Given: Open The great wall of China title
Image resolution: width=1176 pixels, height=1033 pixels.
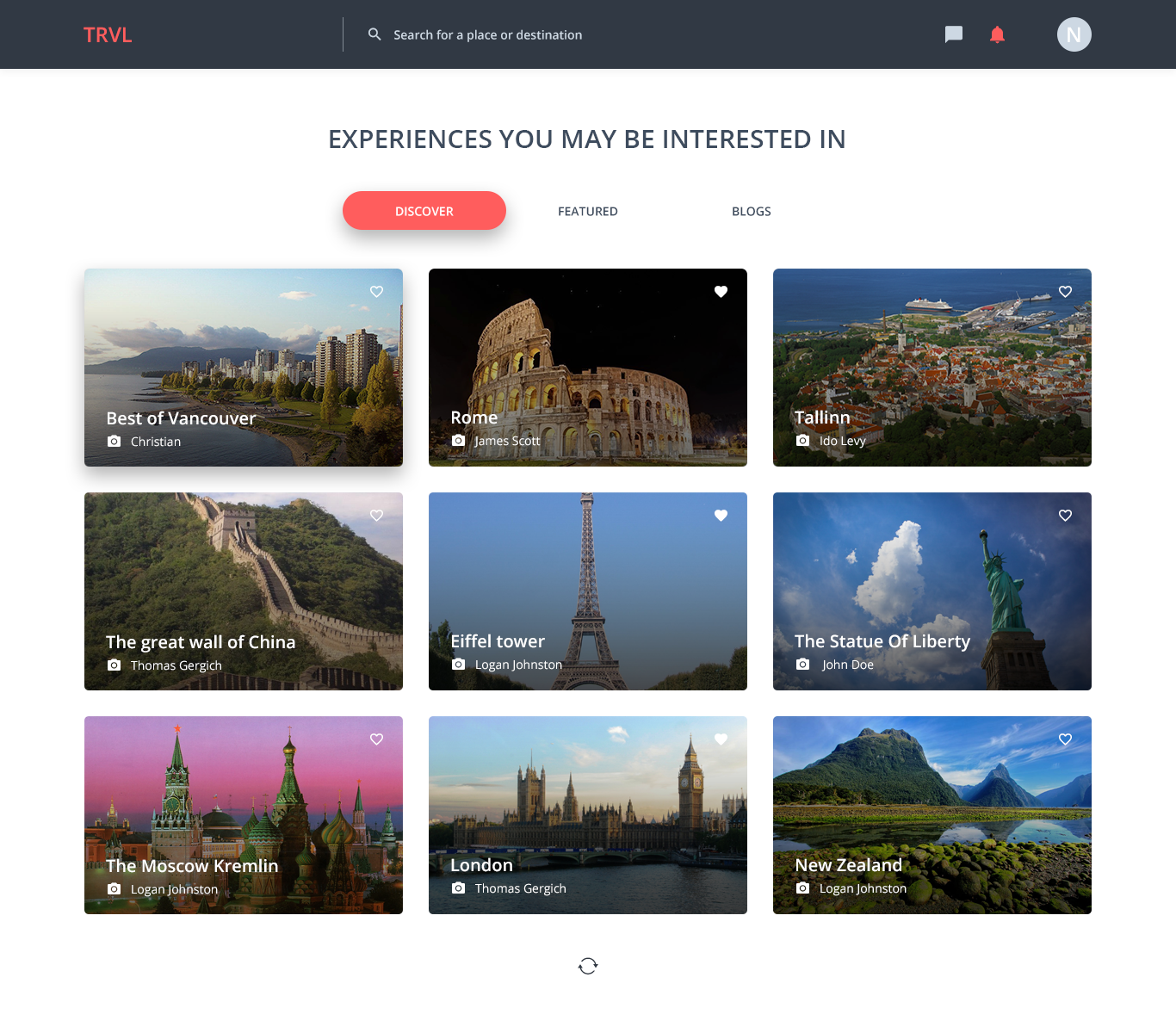Looking at the screenshot, I should click(201, 642).
